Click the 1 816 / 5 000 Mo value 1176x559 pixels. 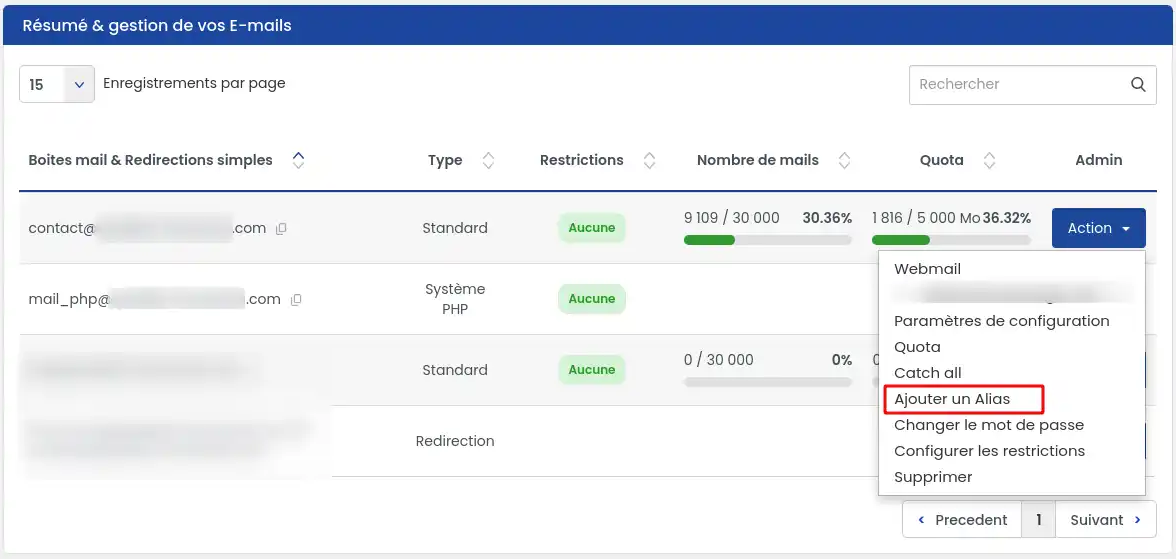pos(926,218)
